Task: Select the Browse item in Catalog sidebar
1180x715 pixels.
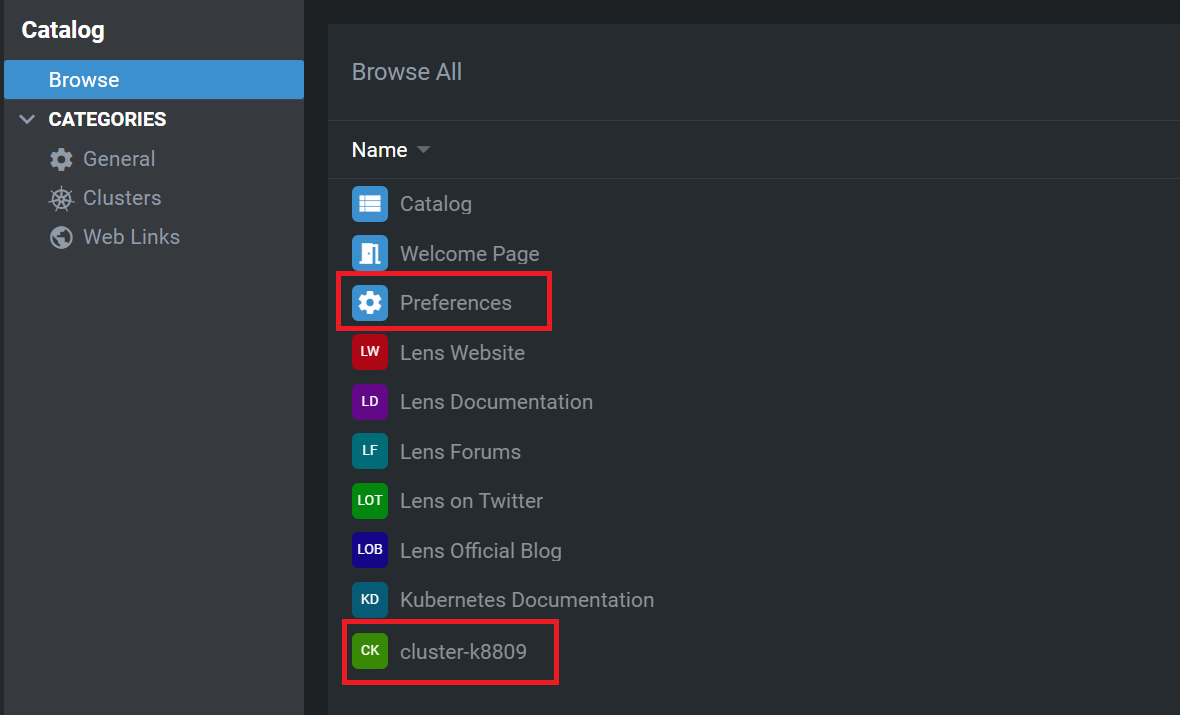Action: pyautogui.click(x=154, y=80)
